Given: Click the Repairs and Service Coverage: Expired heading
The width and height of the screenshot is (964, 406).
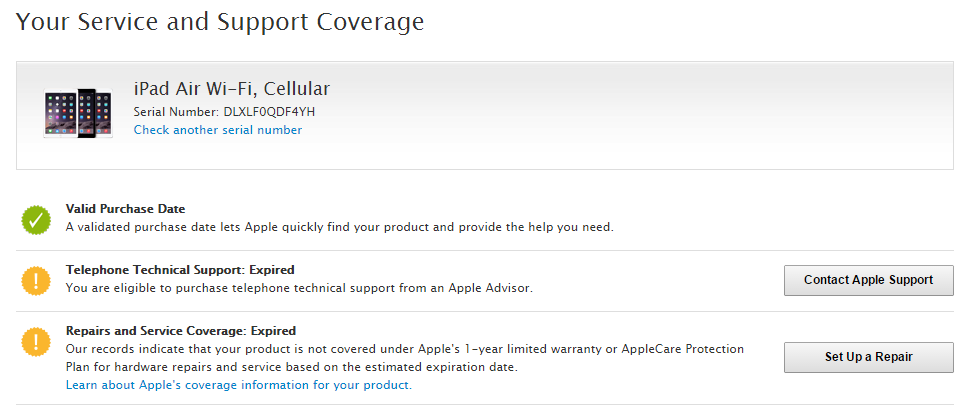Looking at the screenshot, I should 181,330.
